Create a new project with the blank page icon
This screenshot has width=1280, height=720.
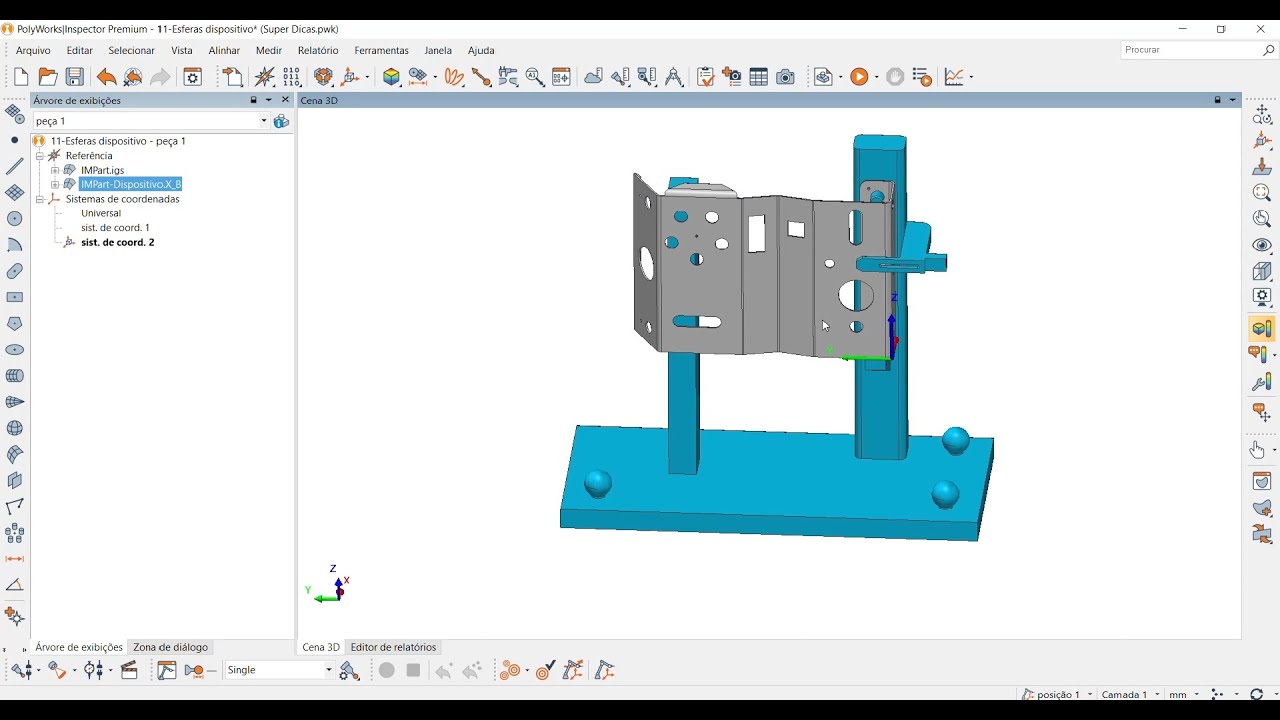tap(21, 77)
